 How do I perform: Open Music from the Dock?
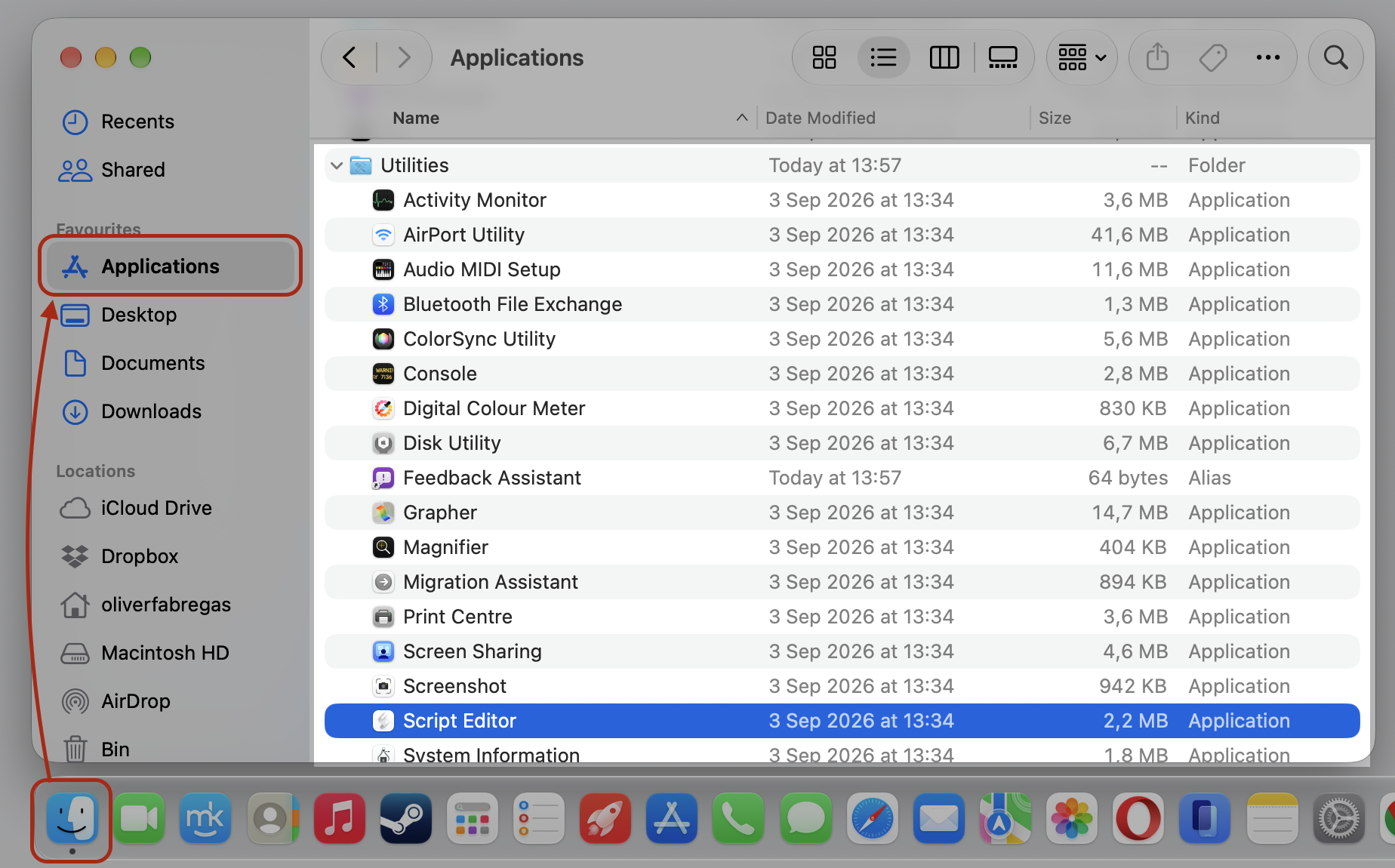(340, 818)
